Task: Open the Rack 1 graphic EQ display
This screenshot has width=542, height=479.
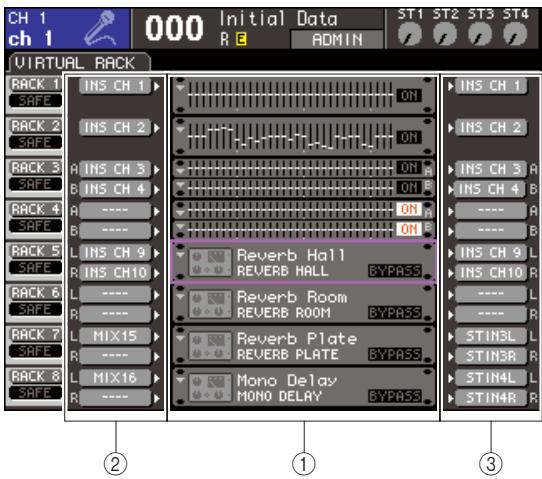Action: pyautogui.click(x=290, y=95)
